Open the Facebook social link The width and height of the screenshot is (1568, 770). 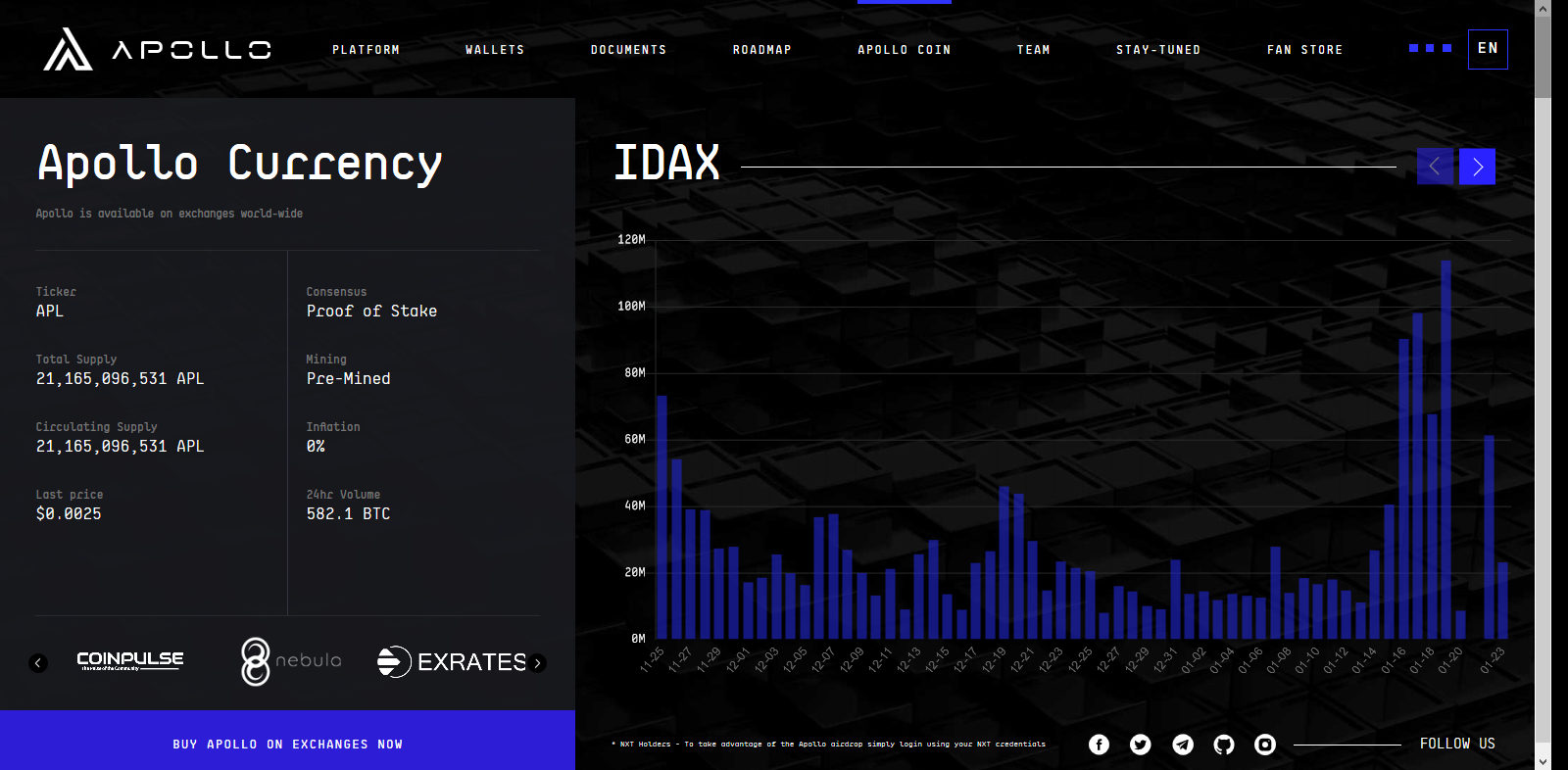[1100, 745]
